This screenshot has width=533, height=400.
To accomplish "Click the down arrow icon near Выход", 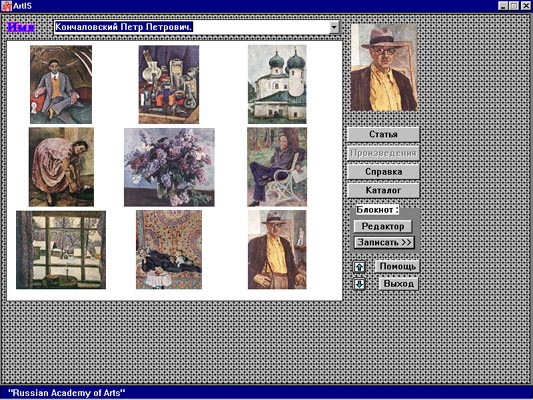I will 359,284.
